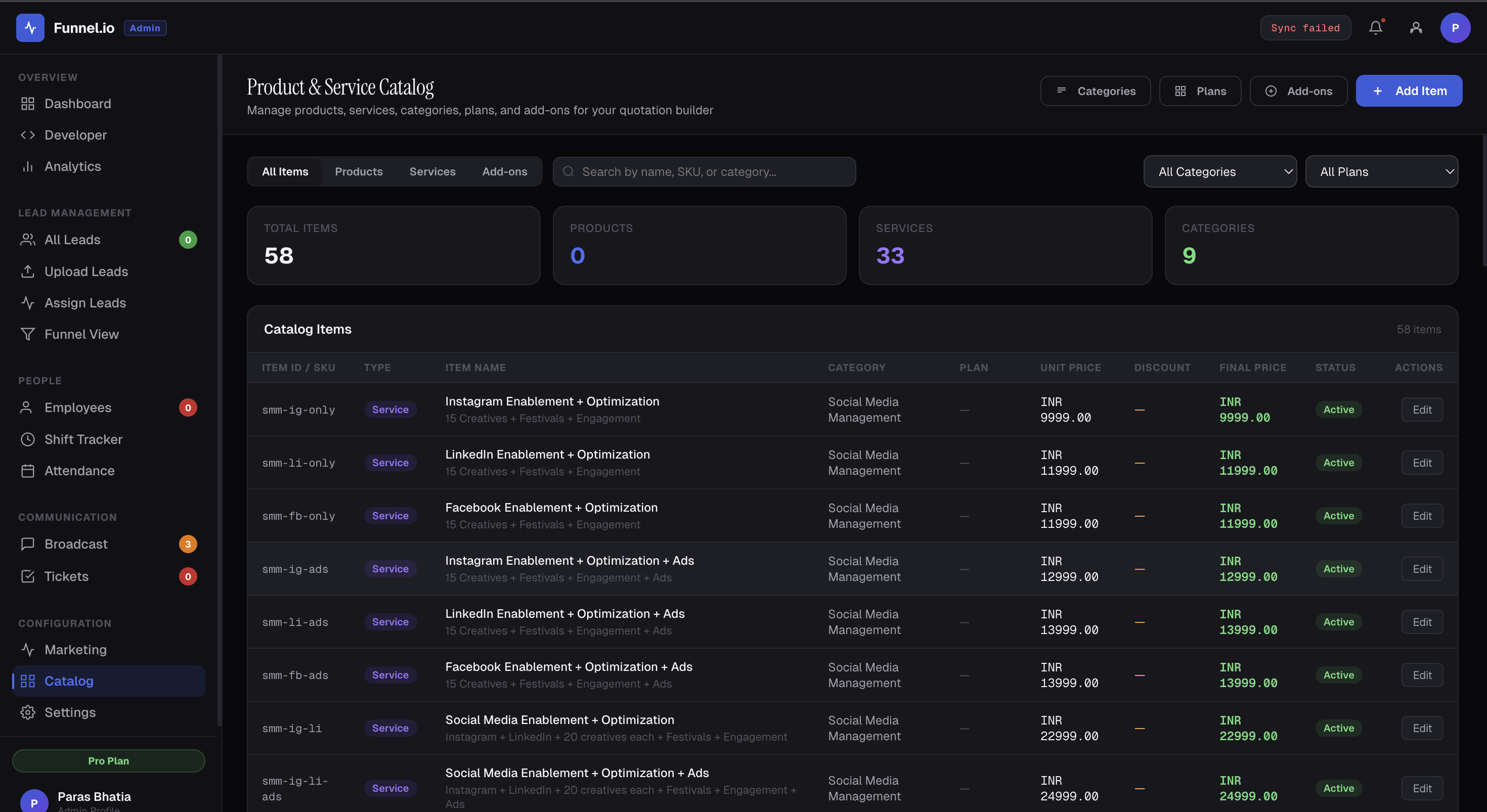Open Employees page
Viewport: 1487px width, 812px height.
[x=109, y=408]
